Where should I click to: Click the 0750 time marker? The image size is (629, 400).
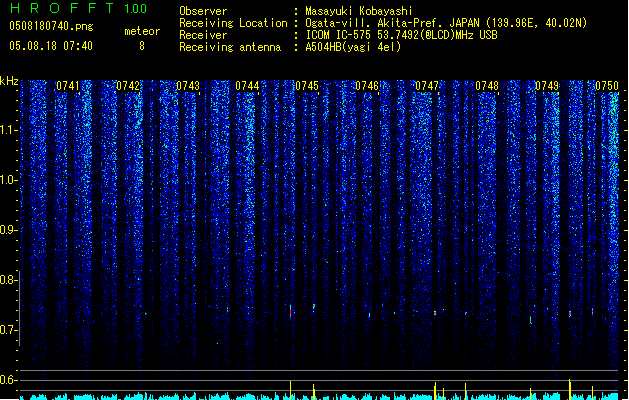[x=607, y=86]
